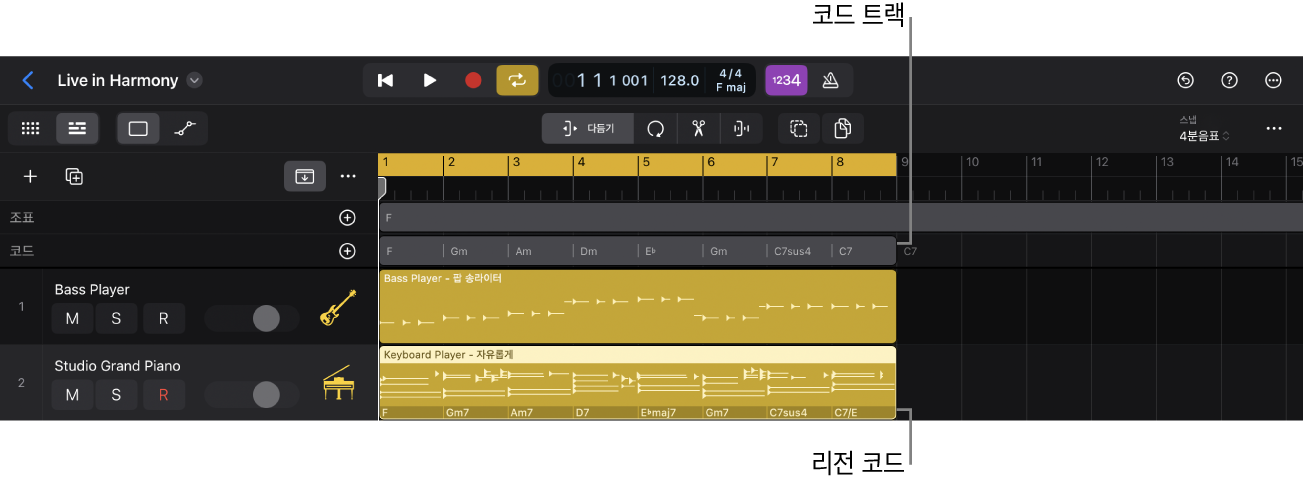Toggle the yellow Cycle loop button
The image size is (1303, 487).
(517, 81)
